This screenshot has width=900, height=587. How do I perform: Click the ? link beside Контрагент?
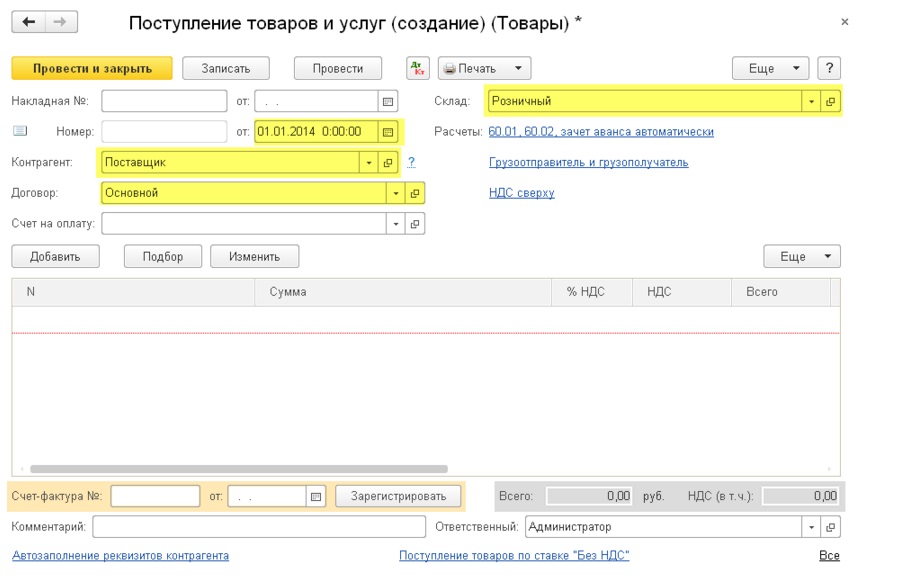pos(411,162)
